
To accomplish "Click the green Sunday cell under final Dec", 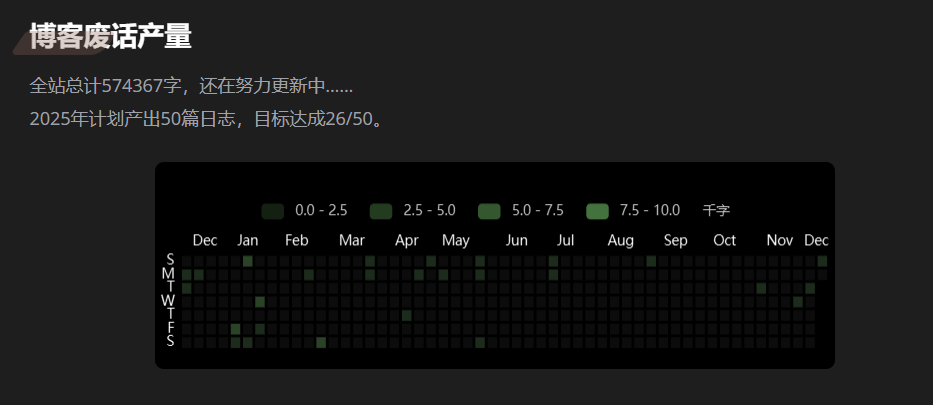I will pos(822,261).
